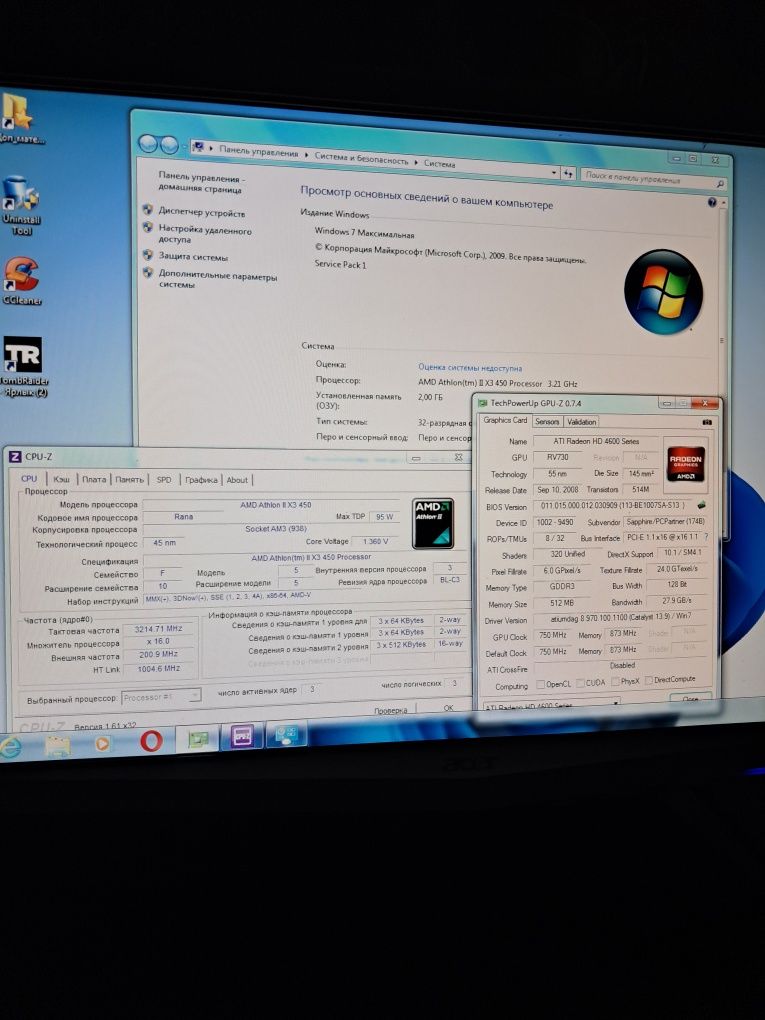Open the About tab in CPU-Z
The width and height of the screenshot is (765, 1020).
(x=237, y=480)
